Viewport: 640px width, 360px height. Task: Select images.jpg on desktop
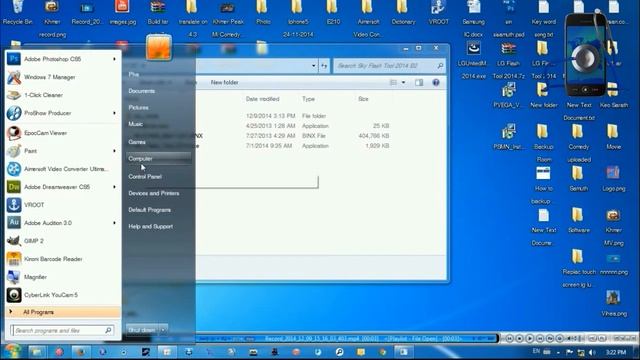coord(122,13)
